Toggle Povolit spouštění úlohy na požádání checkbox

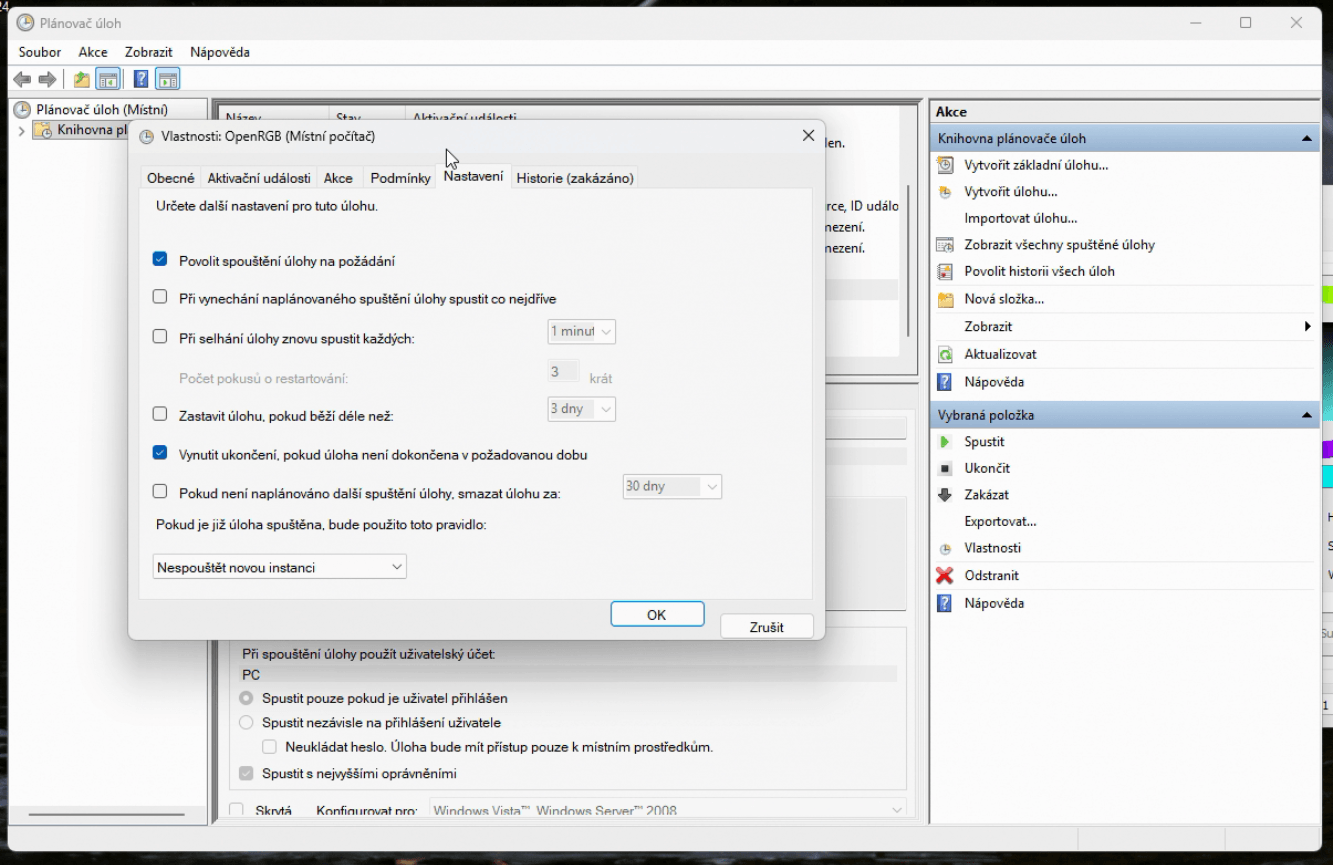point(160,259)
